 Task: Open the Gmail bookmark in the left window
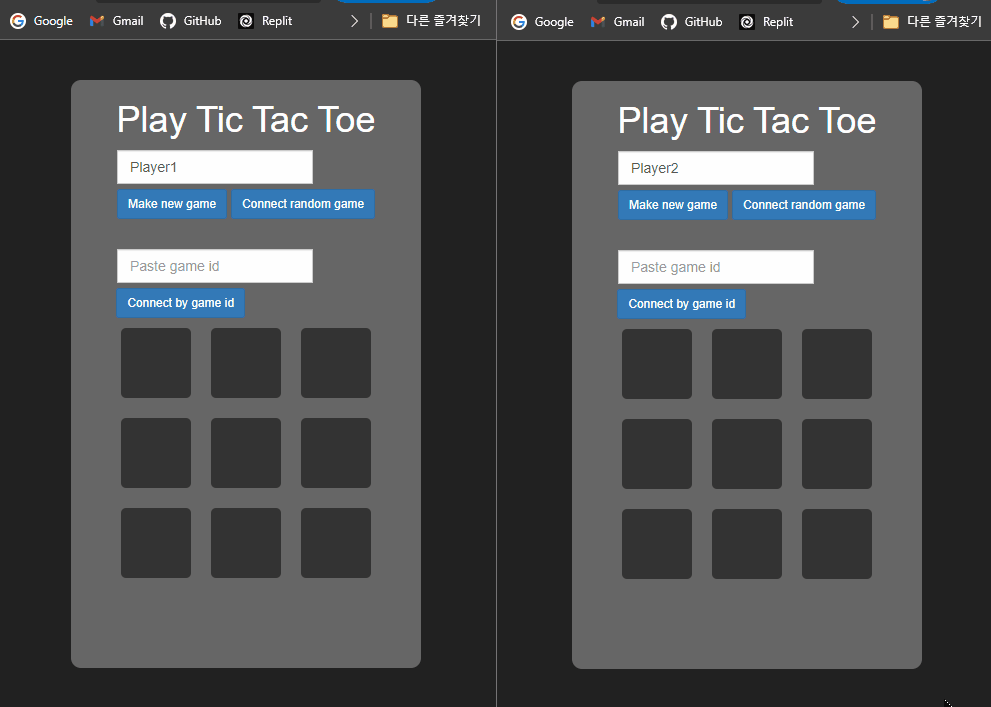(x=116, y=21)
